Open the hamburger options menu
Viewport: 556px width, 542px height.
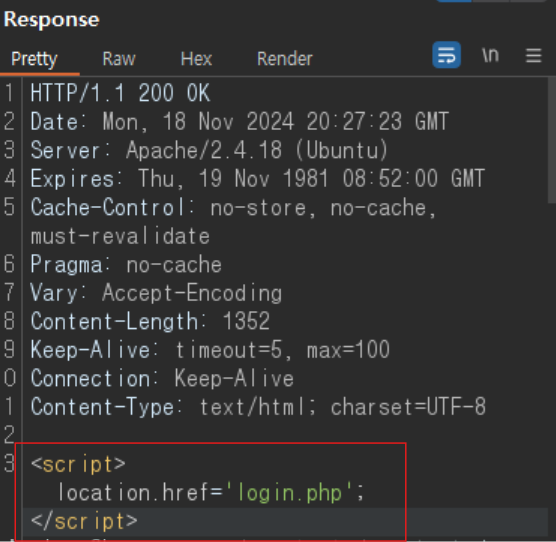(533, 56)
